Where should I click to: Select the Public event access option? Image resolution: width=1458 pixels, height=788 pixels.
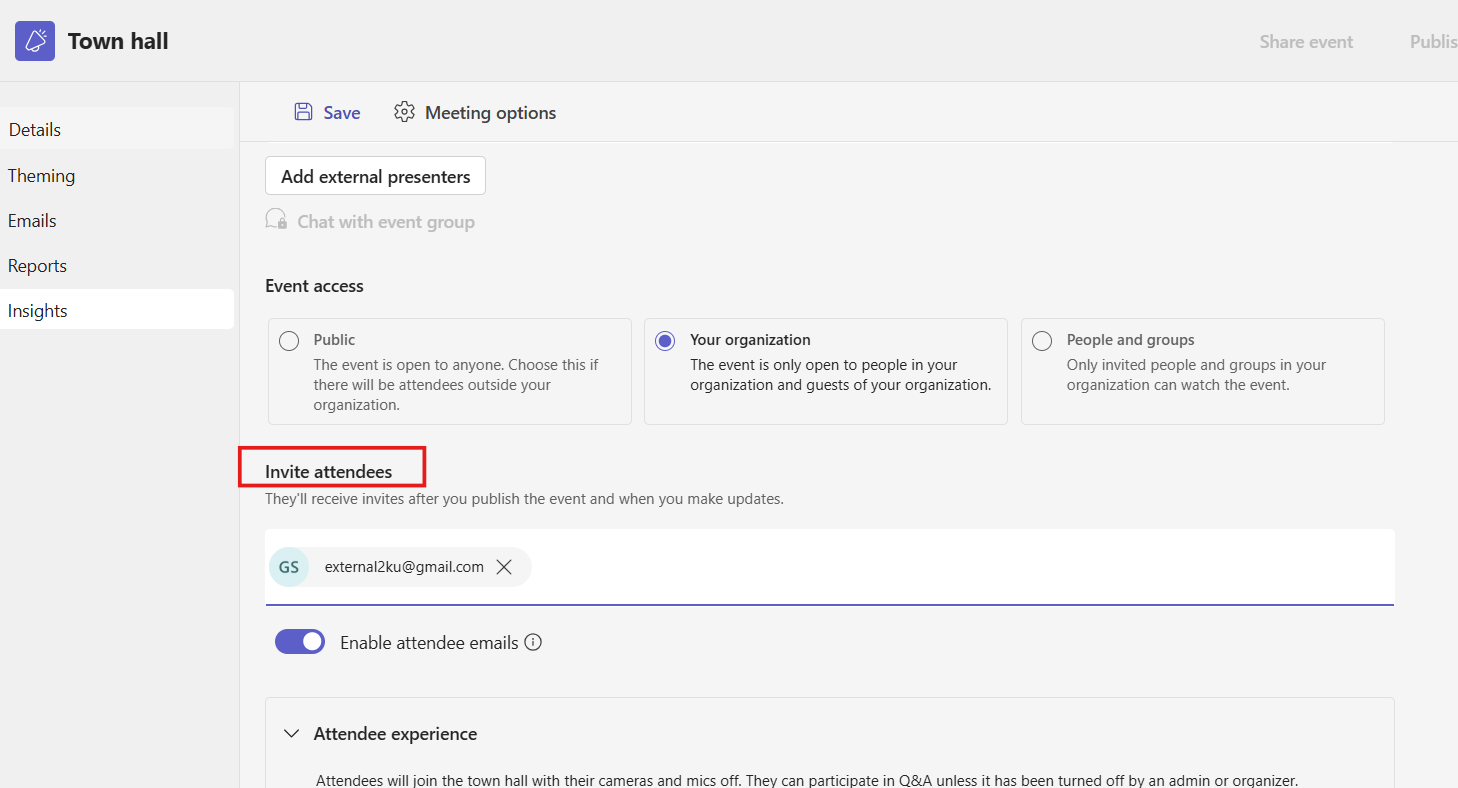click(x=289, y=341)
